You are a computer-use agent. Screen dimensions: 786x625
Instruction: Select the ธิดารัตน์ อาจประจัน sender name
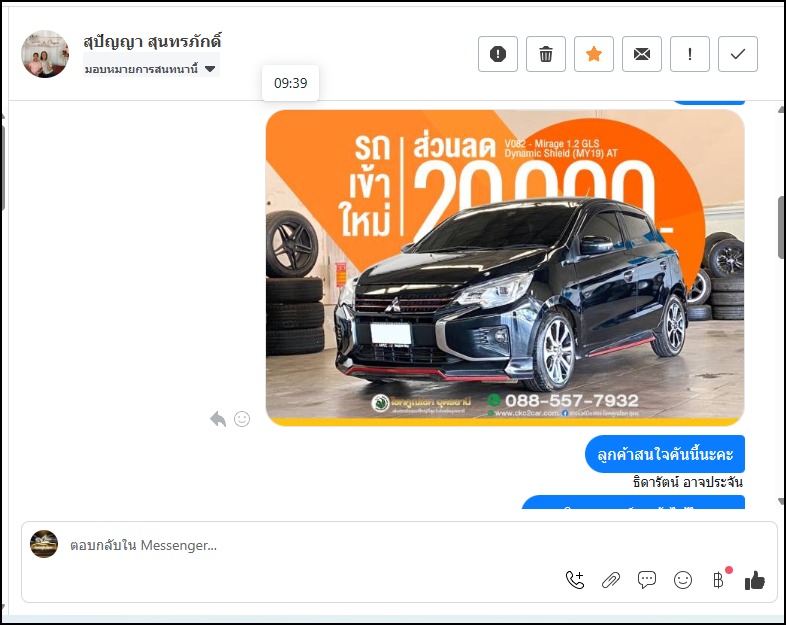[x=688, y=482]
